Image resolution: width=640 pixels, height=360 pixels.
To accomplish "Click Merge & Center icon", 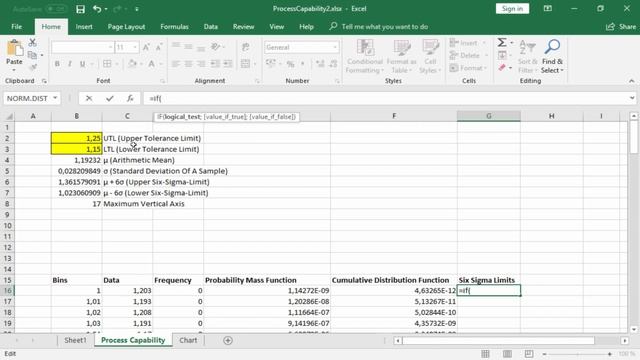I will (245, 64).
